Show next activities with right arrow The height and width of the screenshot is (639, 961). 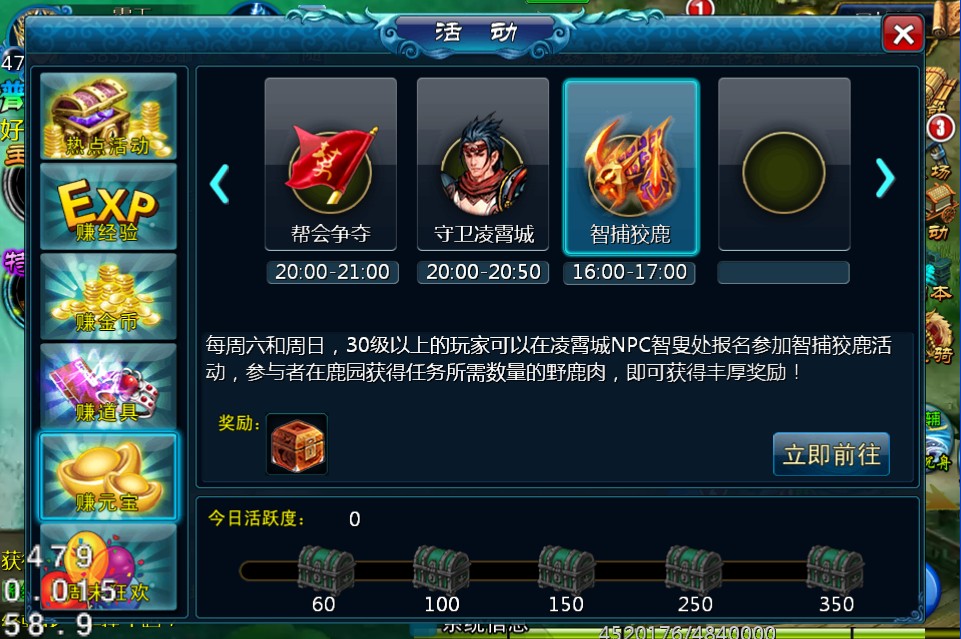(x=885, y=178)
